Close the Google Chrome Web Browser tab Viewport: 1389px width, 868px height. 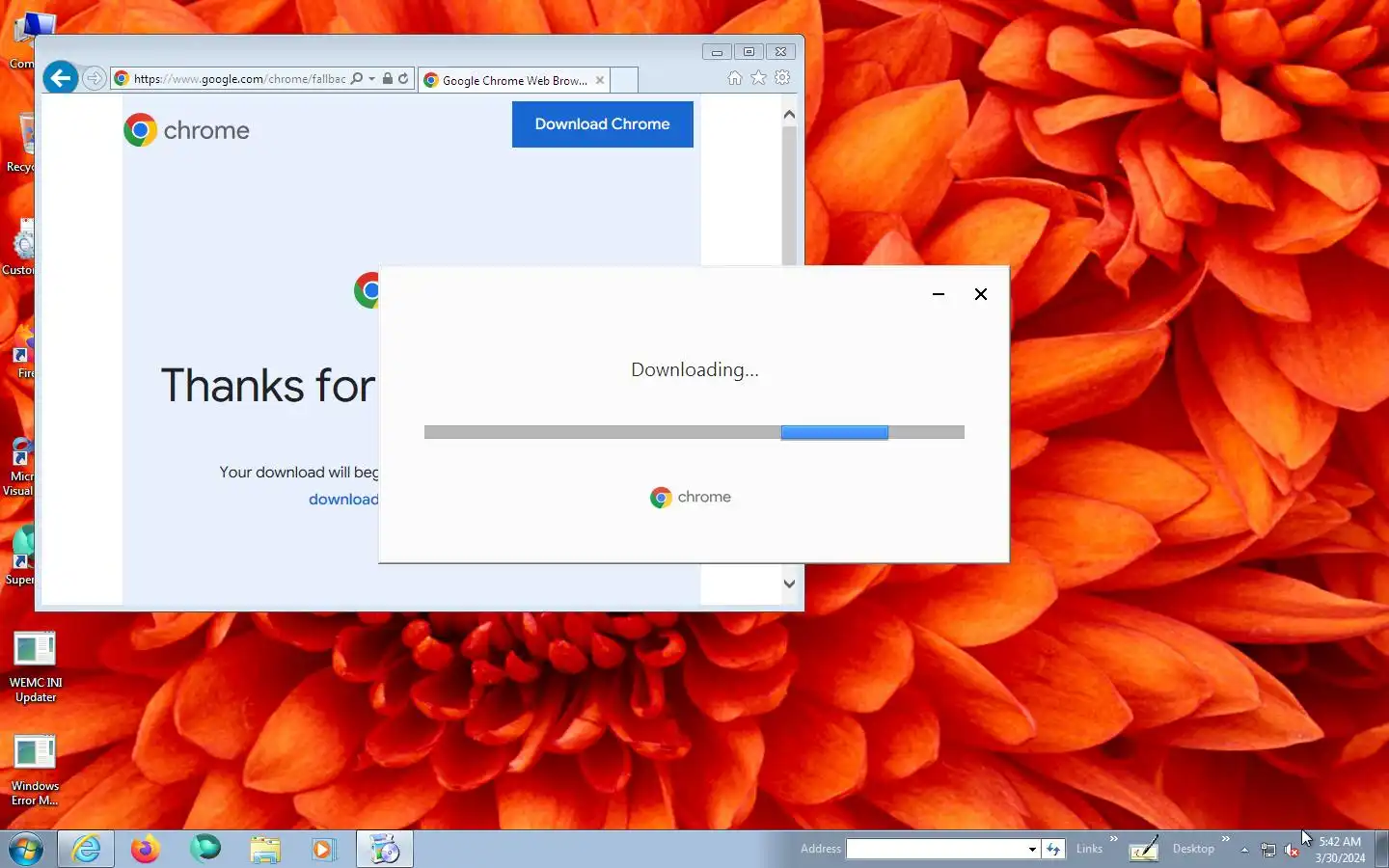(x=600, y=80)
